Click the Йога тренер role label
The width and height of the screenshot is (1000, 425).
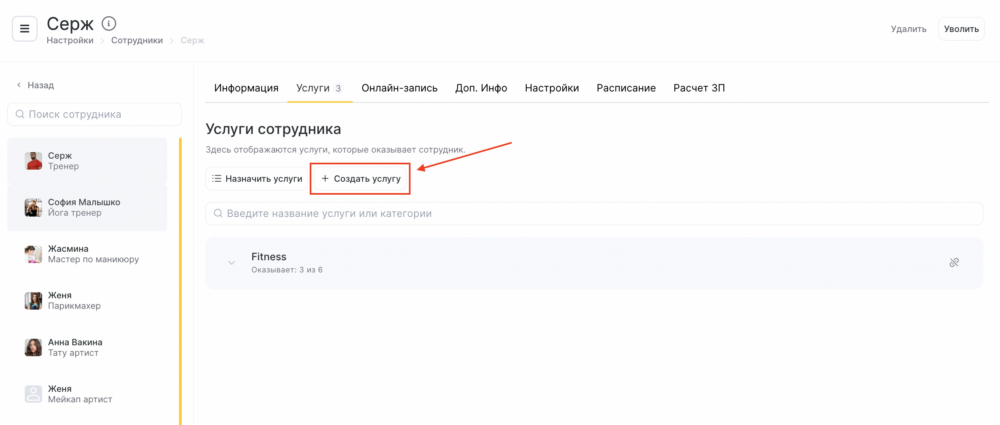pyautogui.click(x=75, y=213)
